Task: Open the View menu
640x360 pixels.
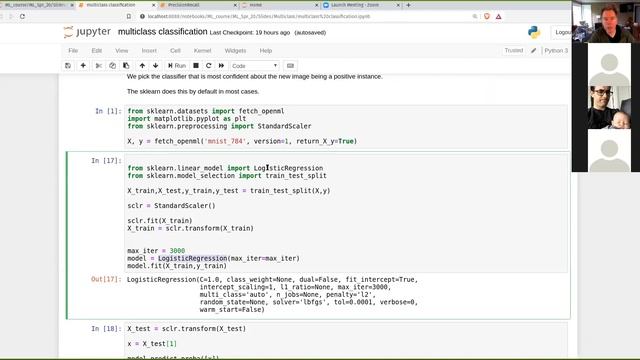Action: [x=122, y=51]
